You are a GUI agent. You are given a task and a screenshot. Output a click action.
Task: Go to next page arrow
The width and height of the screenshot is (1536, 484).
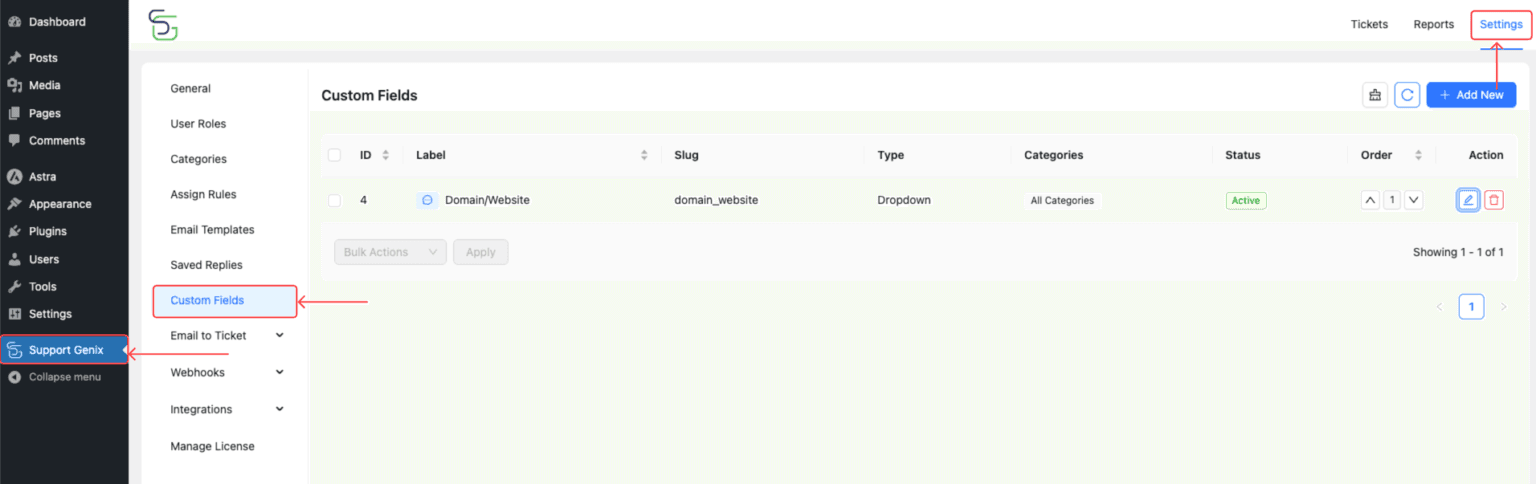click(x=1503, y=307)
